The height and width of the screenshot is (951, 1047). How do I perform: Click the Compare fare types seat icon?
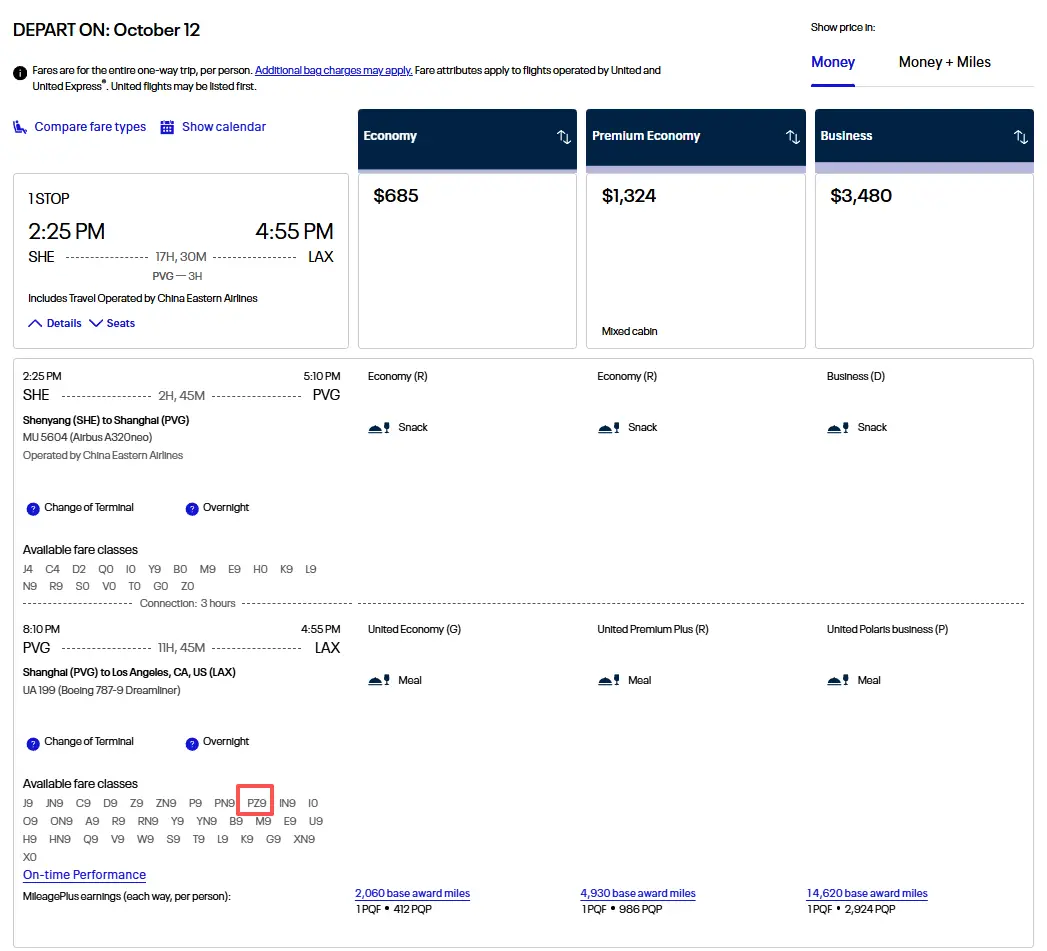[x=20, y=127]
